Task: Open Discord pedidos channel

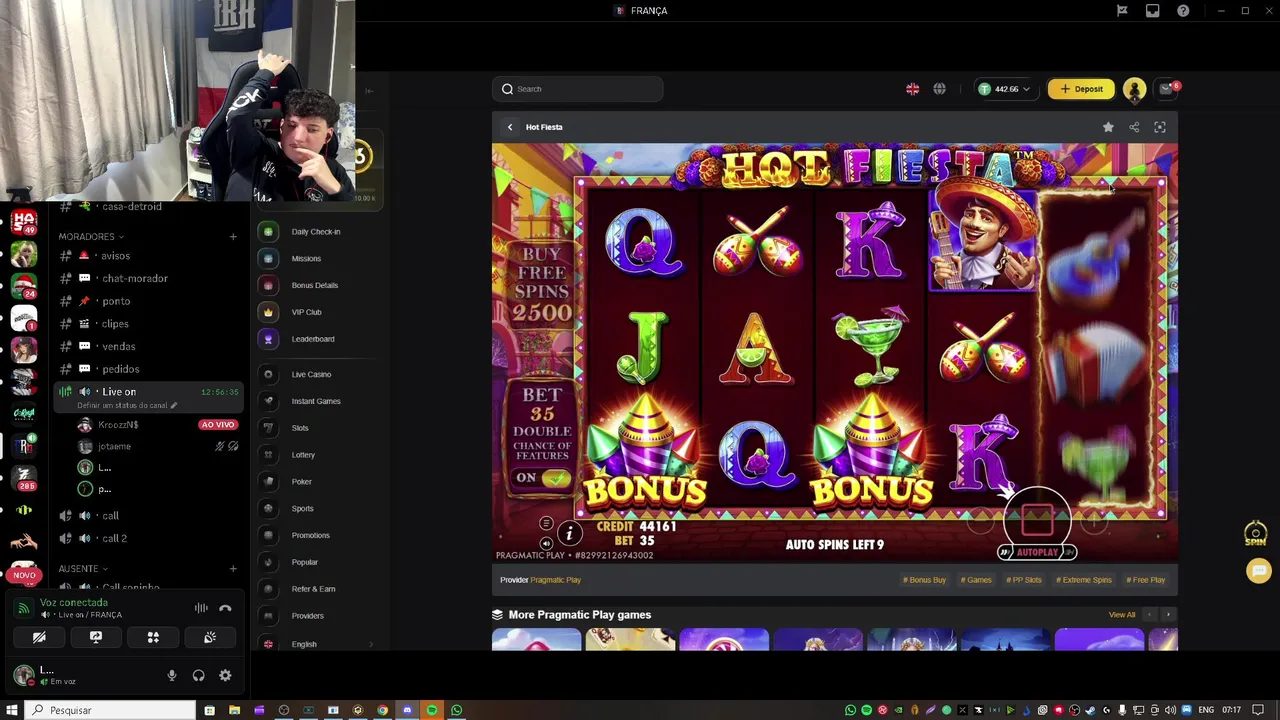Action: click(x=146, y=369)
